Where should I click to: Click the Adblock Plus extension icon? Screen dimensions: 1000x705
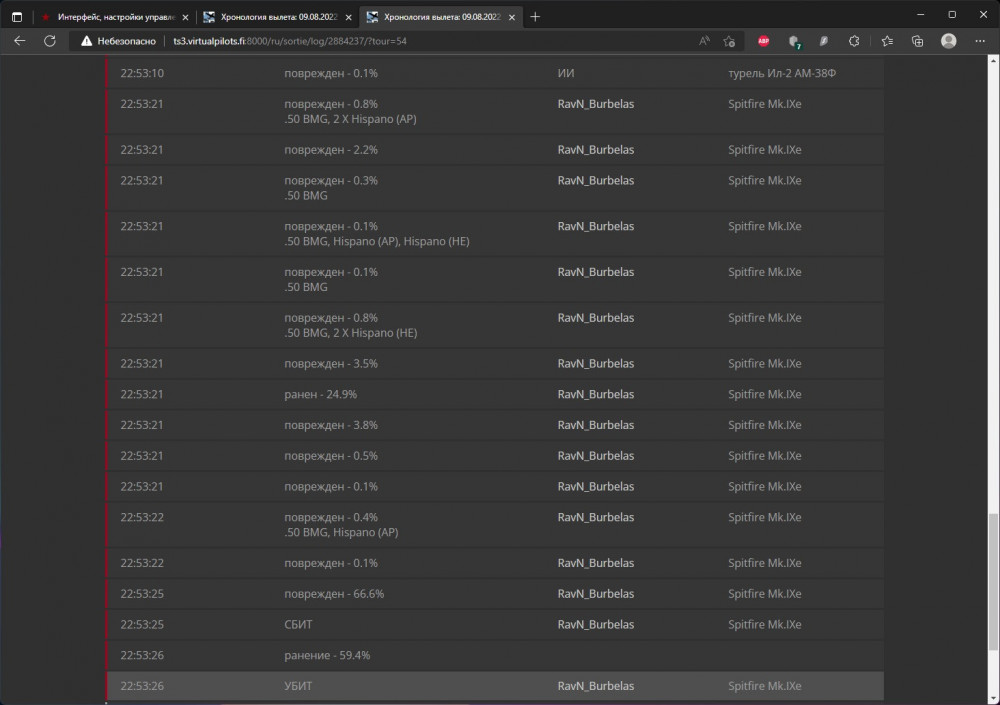pos(764,41)
